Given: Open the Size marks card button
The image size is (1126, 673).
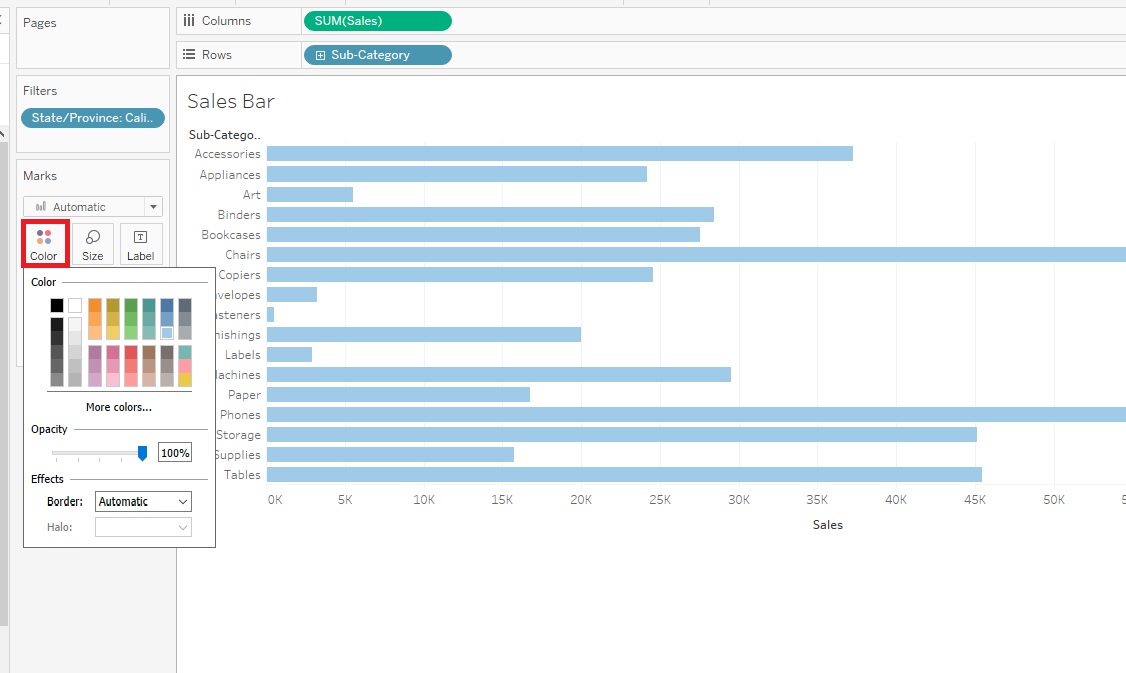Looking at the screenshot, I should pos(93,244).
